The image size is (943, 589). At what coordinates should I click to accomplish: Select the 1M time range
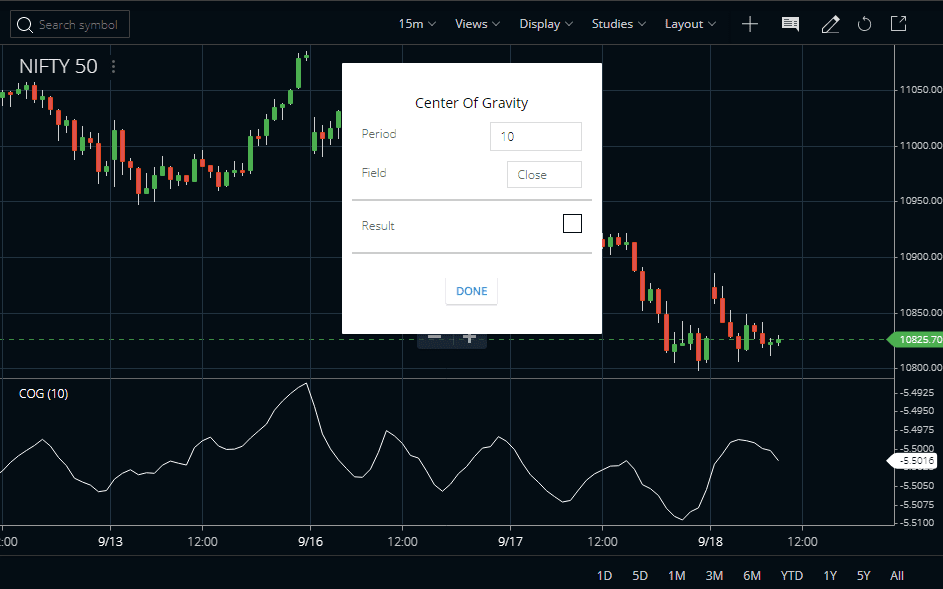(x=677, y=576)
